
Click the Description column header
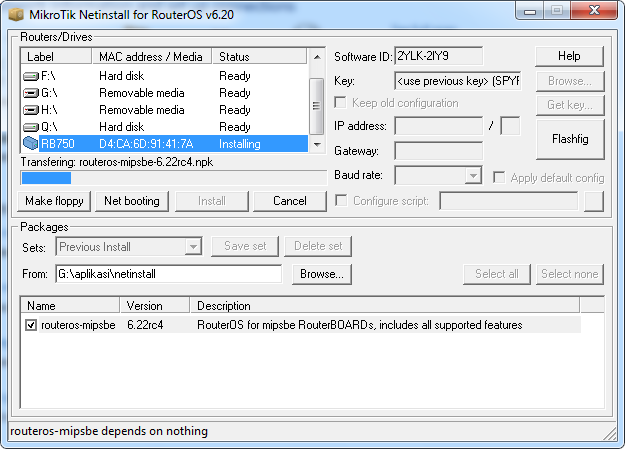[385, 306]
